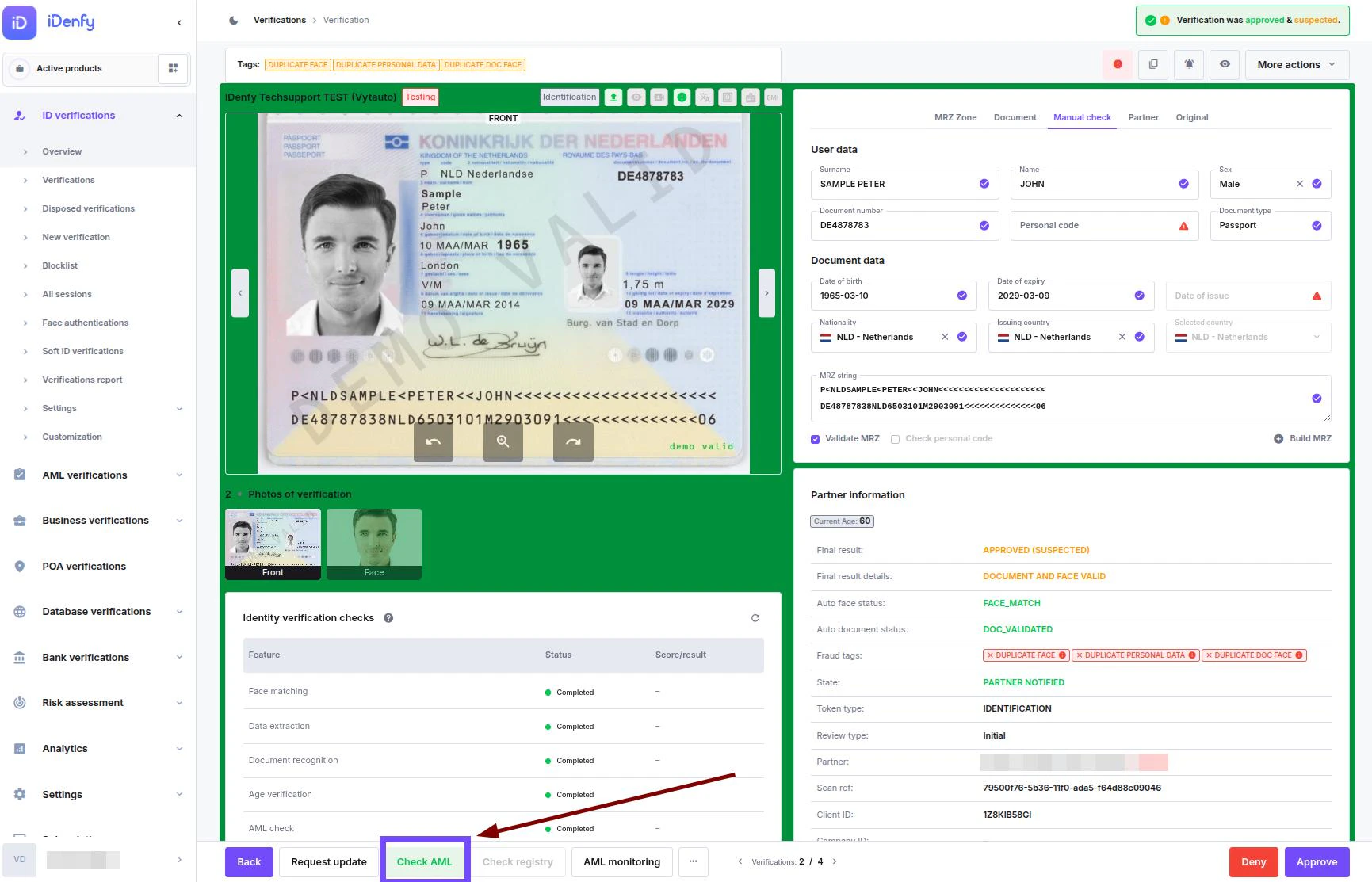The width and height of the screenshot is (1372, 882).
Task: Open help for Identity verification checks
Action: pyautogui.click(x=388, y=618)
